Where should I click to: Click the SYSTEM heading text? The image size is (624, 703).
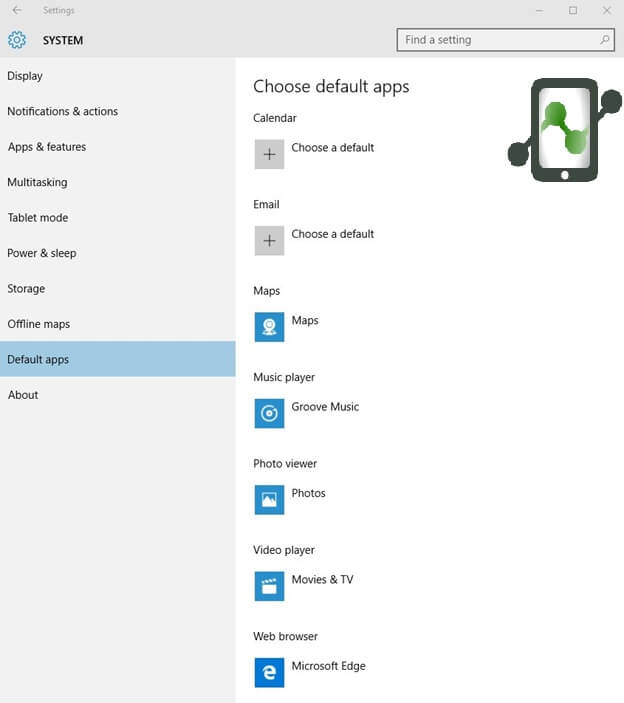point(63,40)
